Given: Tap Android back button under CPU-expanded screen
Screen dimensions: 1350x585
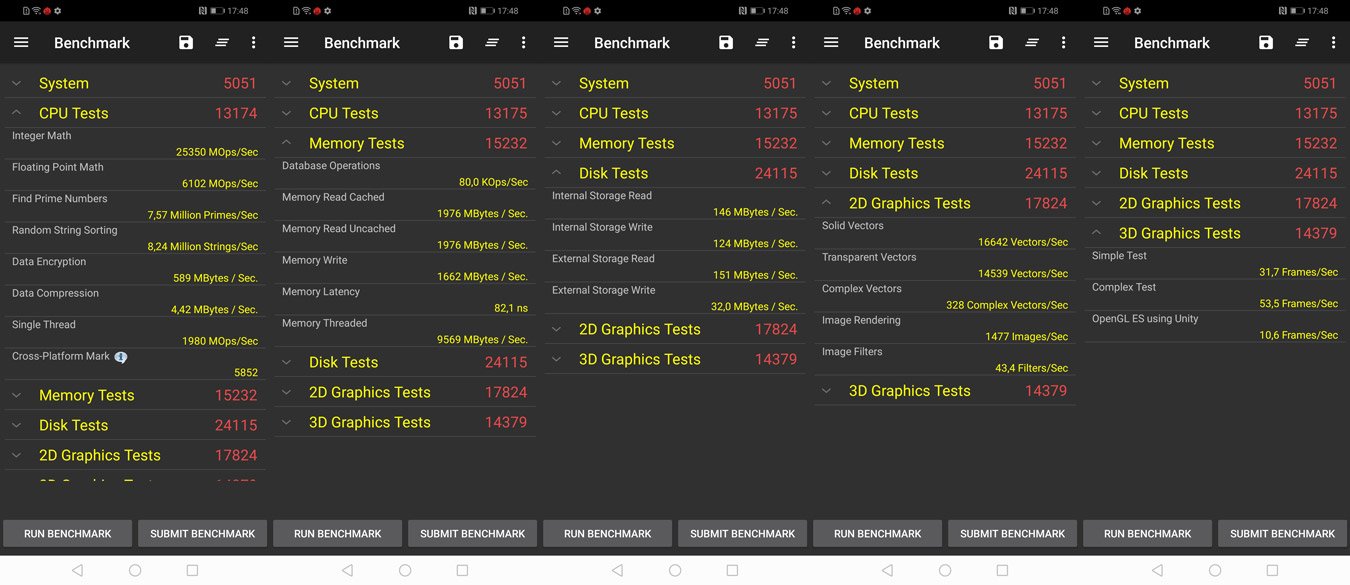Looking at the screenshot, I should [x=77, y=570].
